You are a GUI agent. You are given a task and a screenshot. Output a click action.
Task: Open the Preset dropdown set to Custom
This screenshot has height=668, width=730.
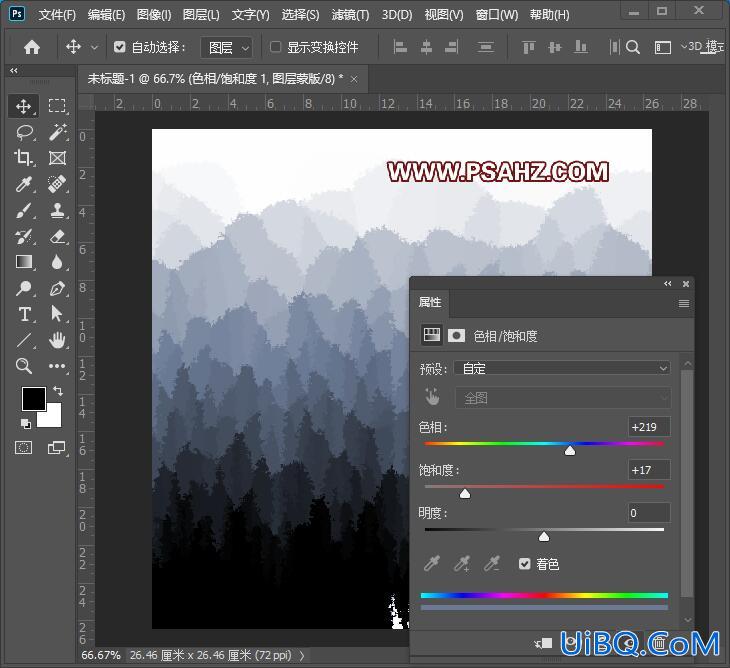click(562, 368)
